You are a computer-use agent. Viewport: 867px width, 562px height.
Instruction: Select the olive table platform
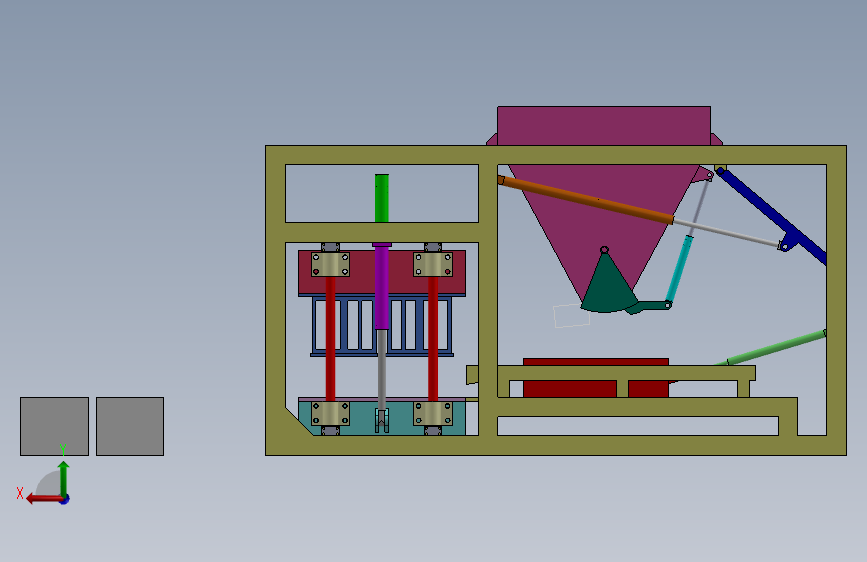coord(626,372)
